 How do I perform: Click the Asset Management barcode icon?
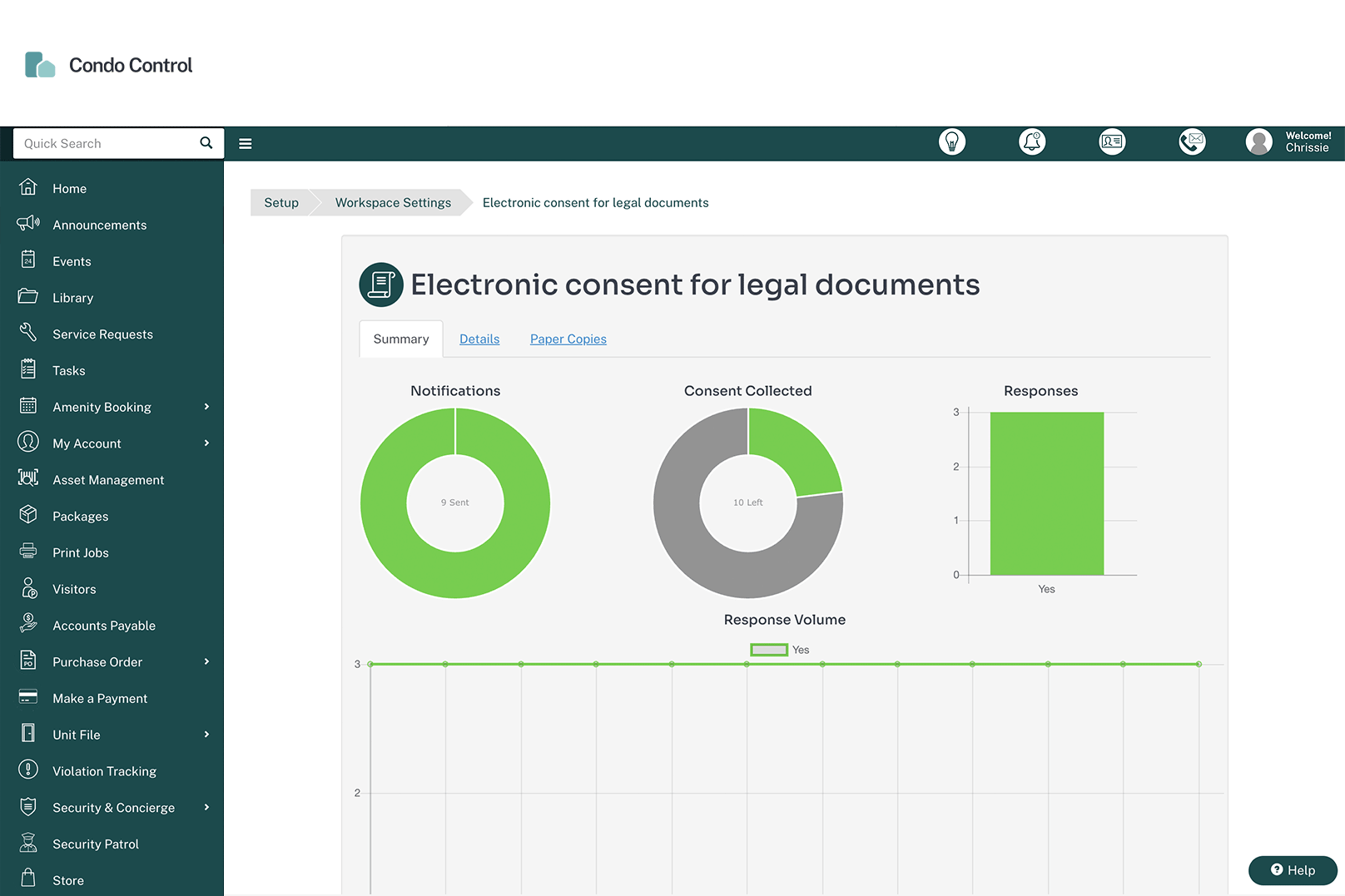pos(28,478)
